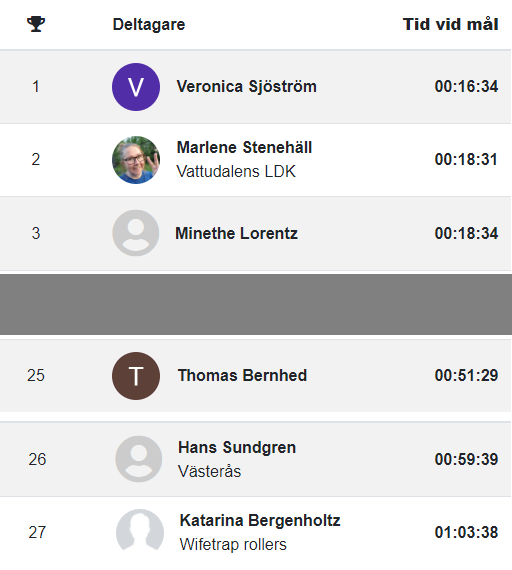The height and width of the screenshot is (570, 512).
Task: Select the Deltagare column header
Action: 149,24
